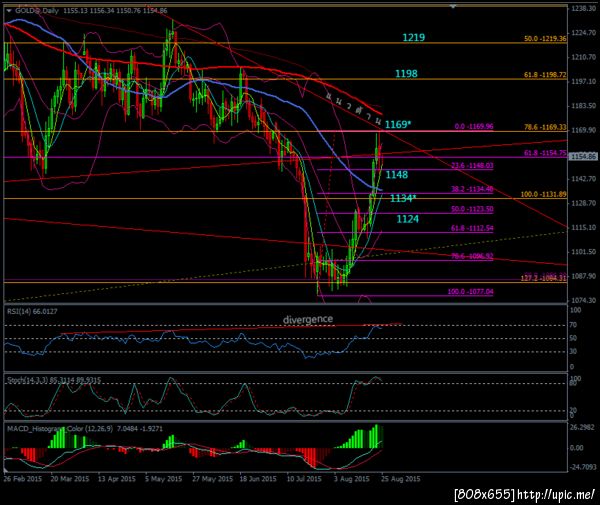This screenshot has height=505, width=600.
Task: Open the dropdown arrow beside GOLD@ Daily
Action: click(9, 11)
